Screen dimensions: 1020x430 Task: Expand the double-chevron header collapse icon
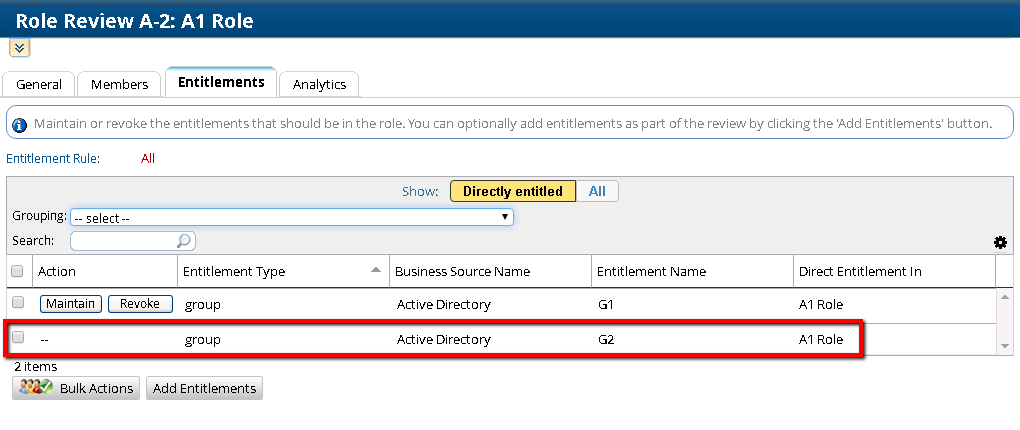coord(20,48)
